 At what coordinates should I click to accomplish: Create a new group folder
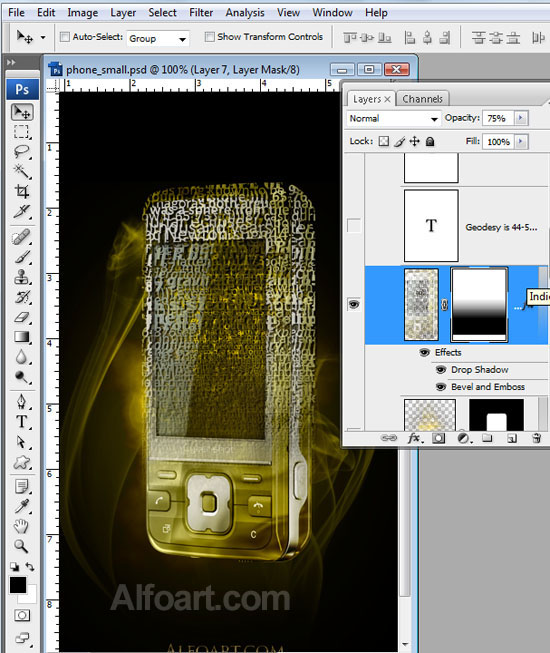coord(487,438)
